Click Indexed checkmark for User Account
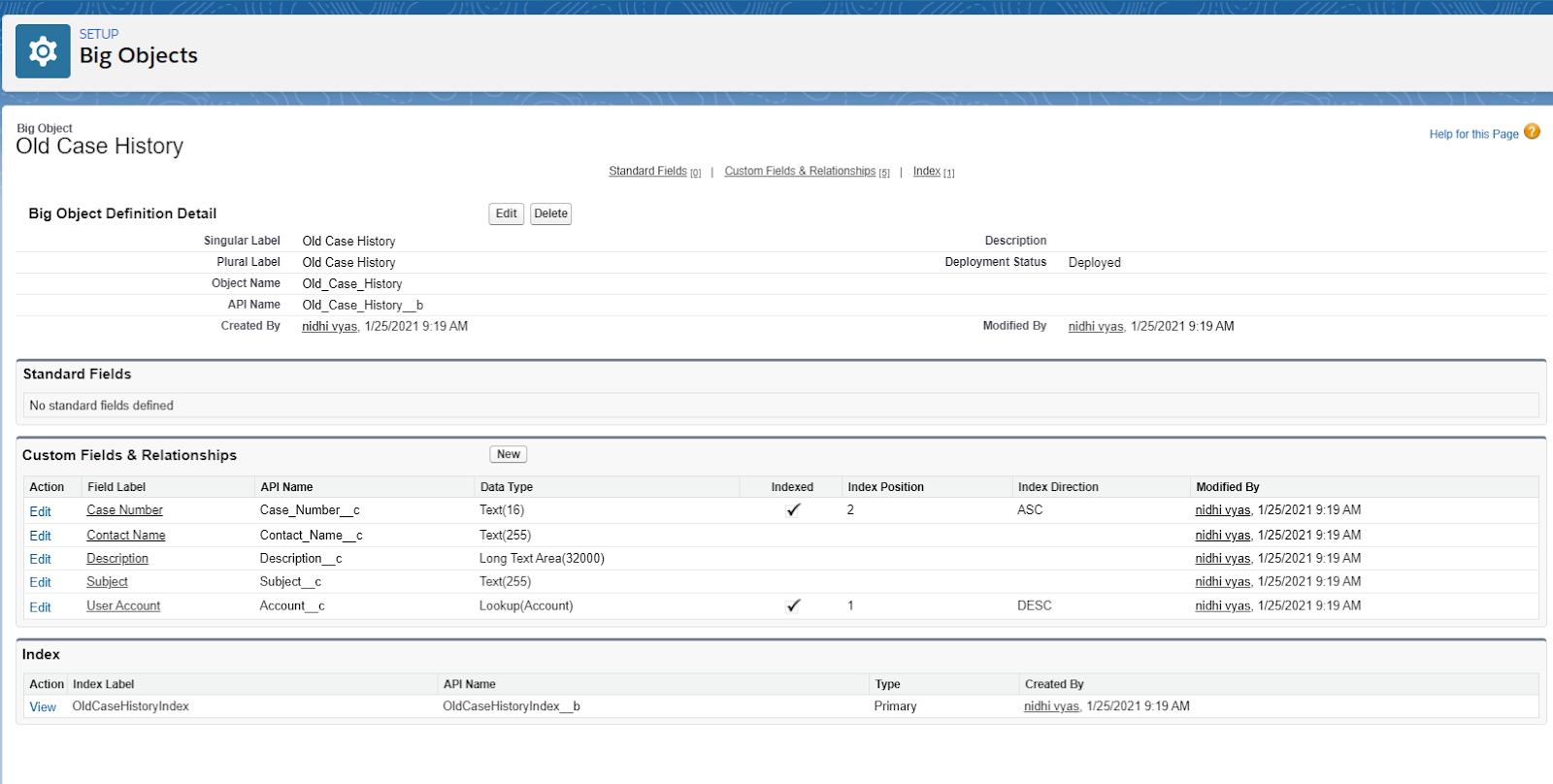 [x=793, y=605]
